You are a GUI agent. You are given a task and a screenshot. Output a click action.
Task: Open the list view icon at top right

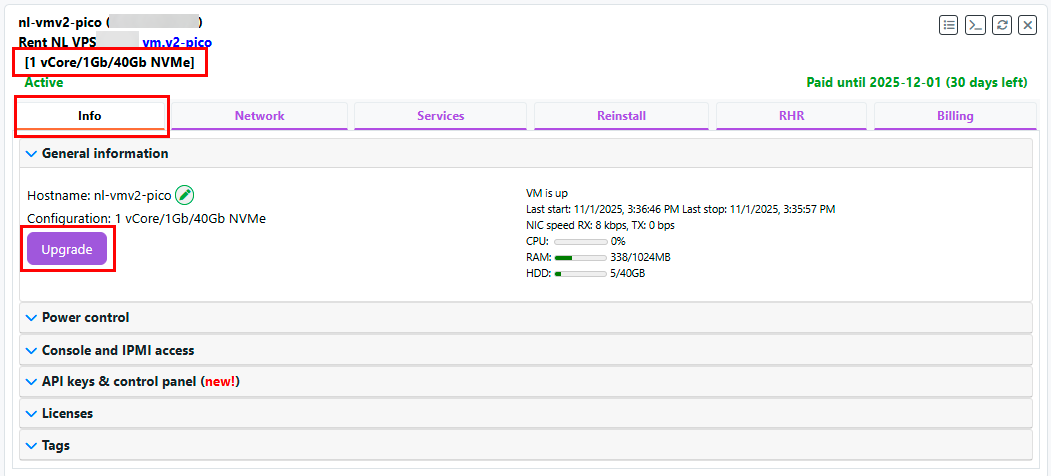pos(949,26)
